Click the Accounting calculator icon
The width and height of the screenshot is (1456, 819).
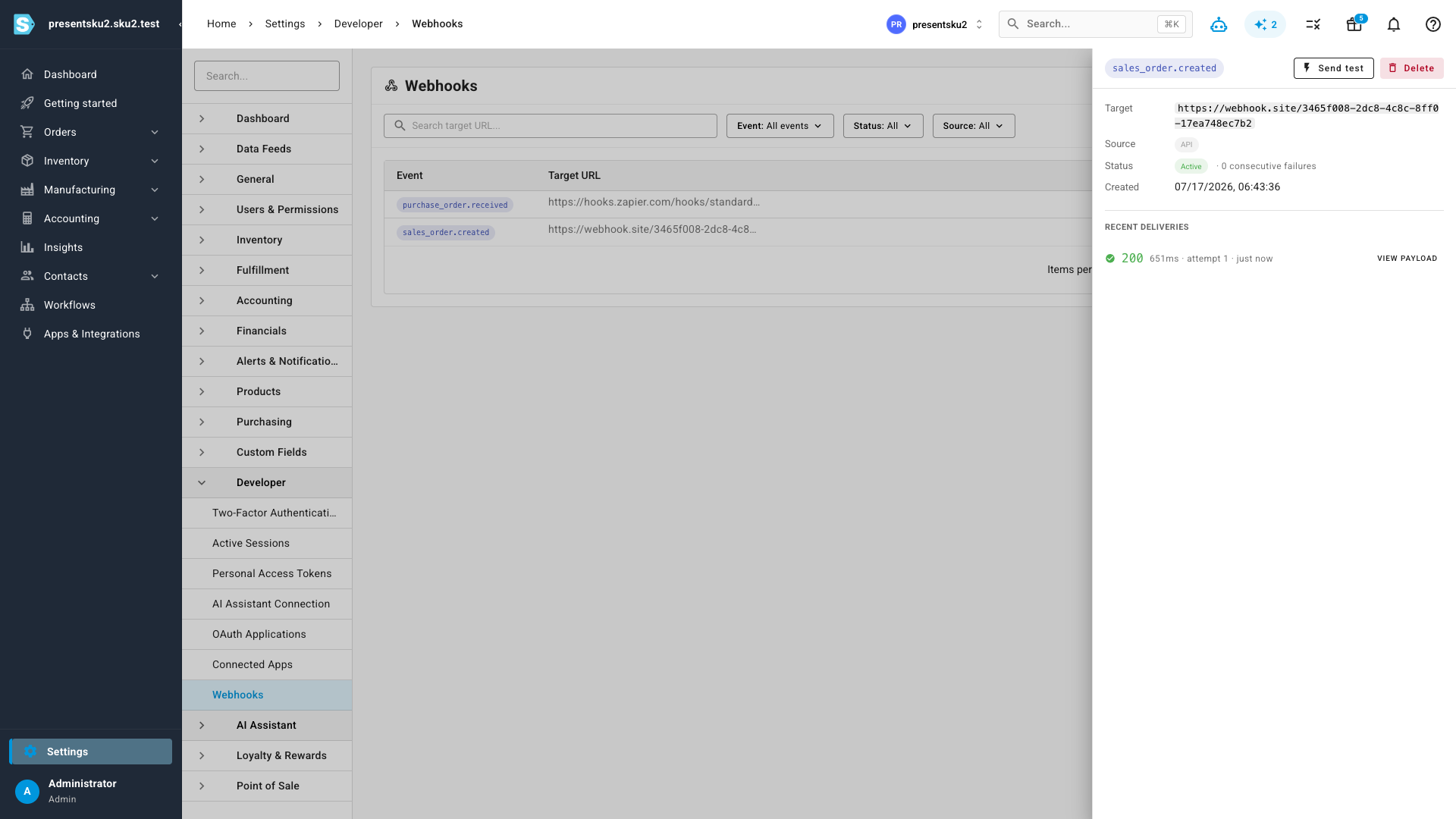pyautogui.click(x=27, y=218)
